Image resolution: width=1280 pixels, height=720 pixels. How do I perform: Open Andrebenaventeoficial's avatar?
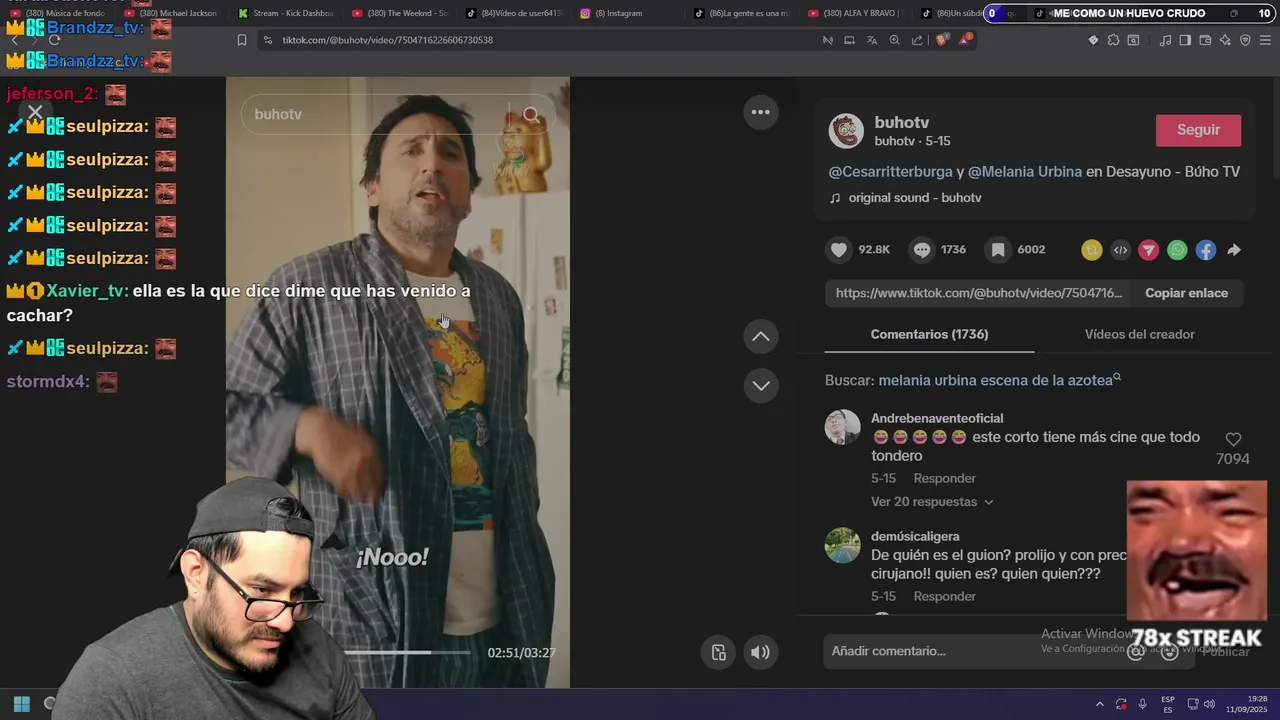coord(842,427)
